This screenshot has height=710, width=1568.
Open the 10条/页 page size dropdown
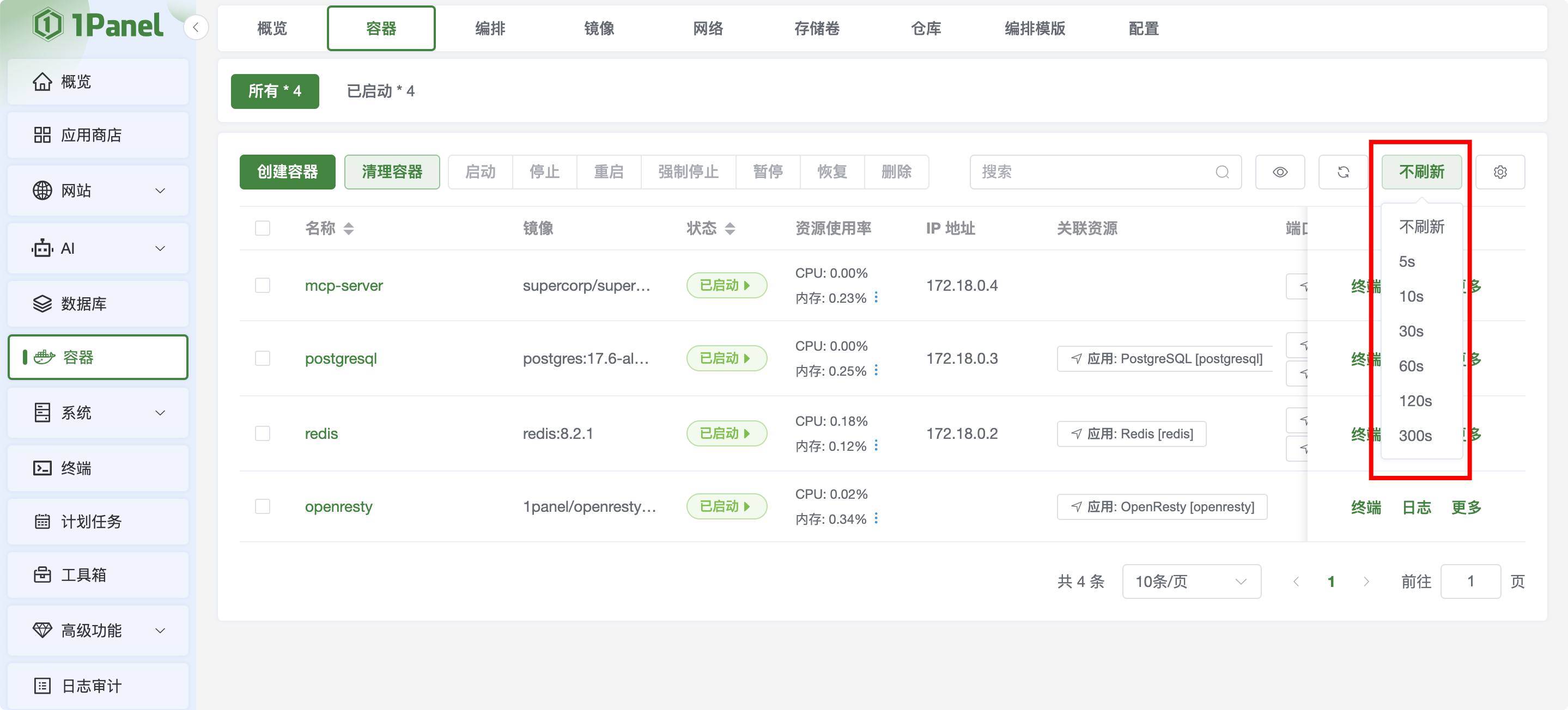(x=1191, y=582)
